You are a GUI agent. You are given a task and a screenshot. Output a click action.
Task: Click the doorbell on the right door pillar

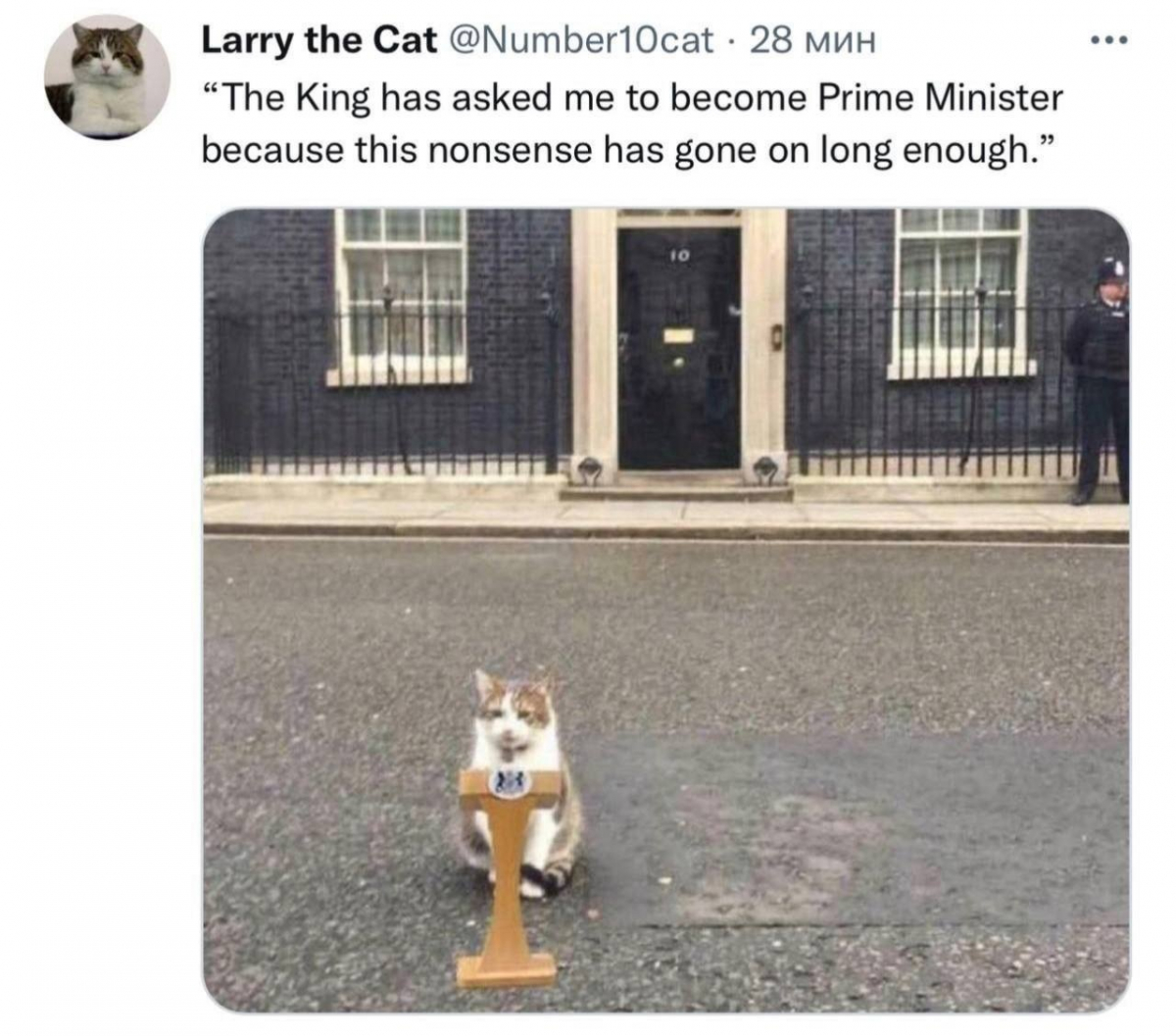(x=776, y=336)
